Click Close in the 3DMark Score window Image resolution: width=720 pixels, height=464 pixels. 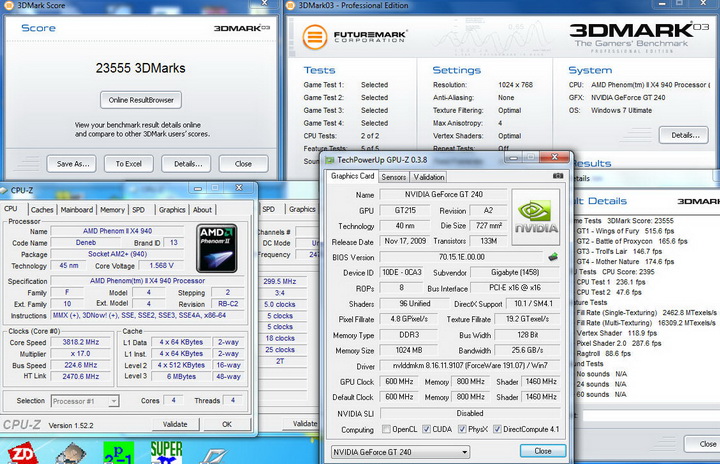tap(243, 164)
